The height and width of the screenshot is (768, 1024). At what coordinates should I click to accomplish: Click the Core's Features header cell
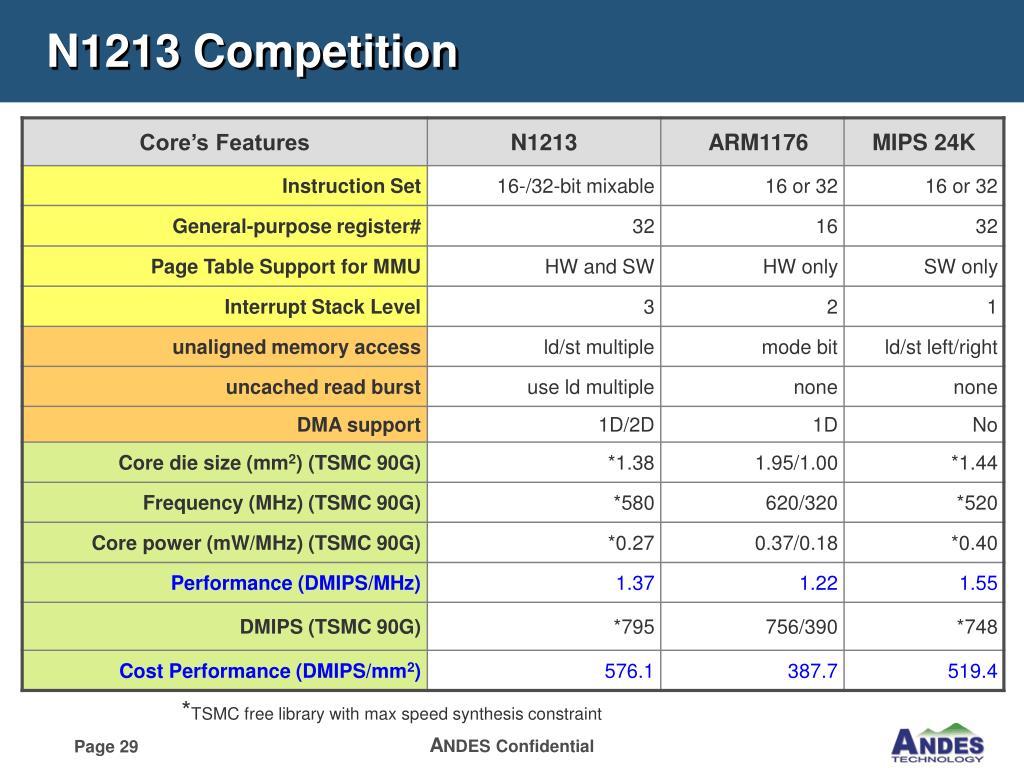pyautogui.click(x=225, y=142)
